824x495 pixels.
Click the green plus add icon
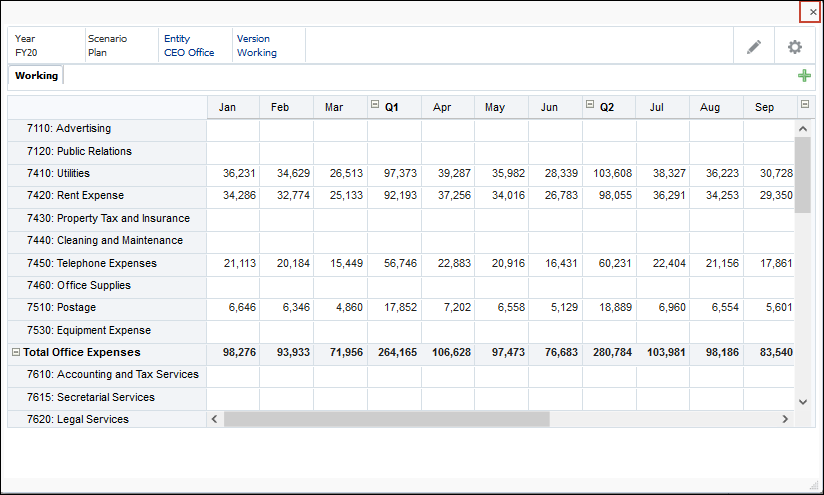(804, 76)
